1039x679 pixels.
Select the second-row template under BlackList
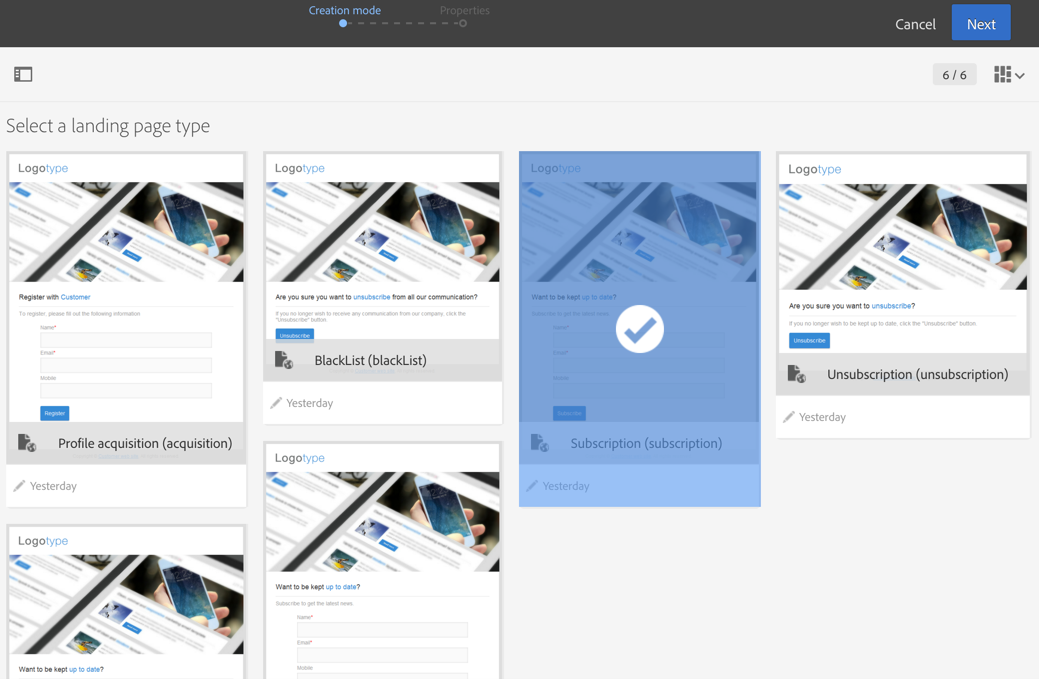click(382, 560)
